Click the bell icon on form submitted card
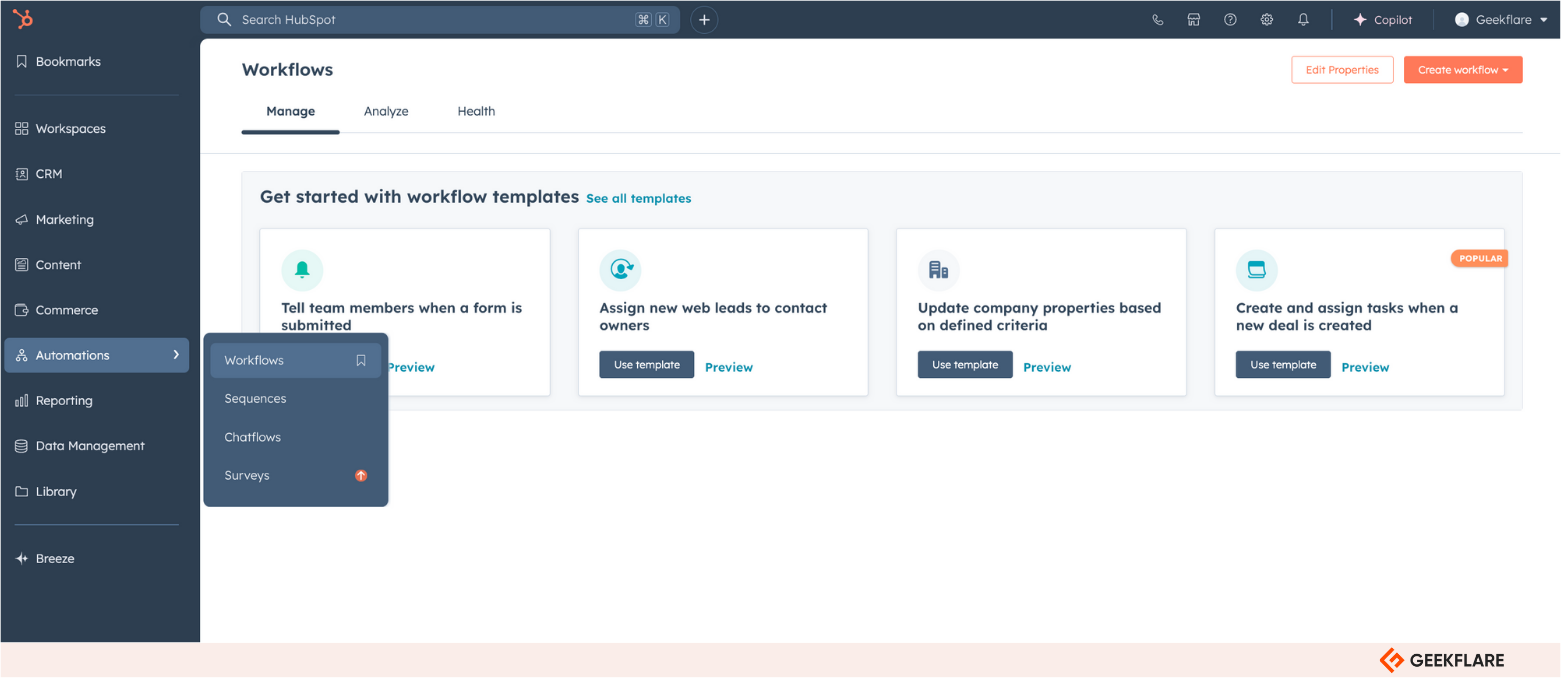The height and width of the screenshot is (678, 1561). (302, 270)
